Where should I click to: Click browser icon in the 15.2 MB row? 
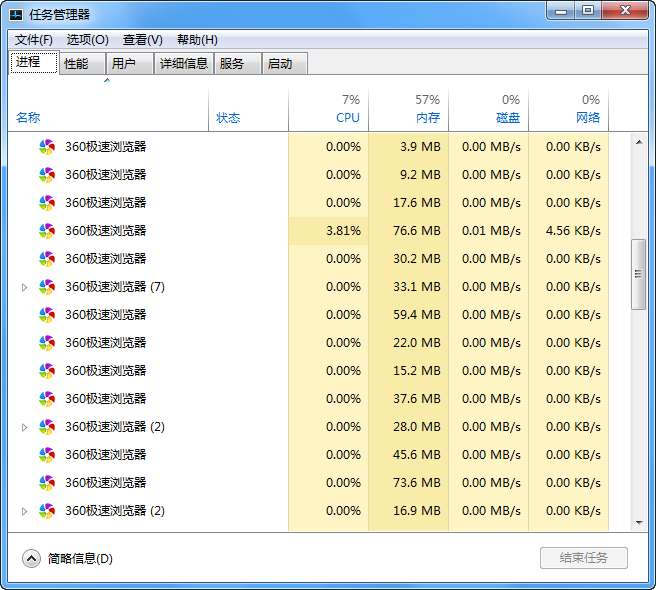click(47, 371)
